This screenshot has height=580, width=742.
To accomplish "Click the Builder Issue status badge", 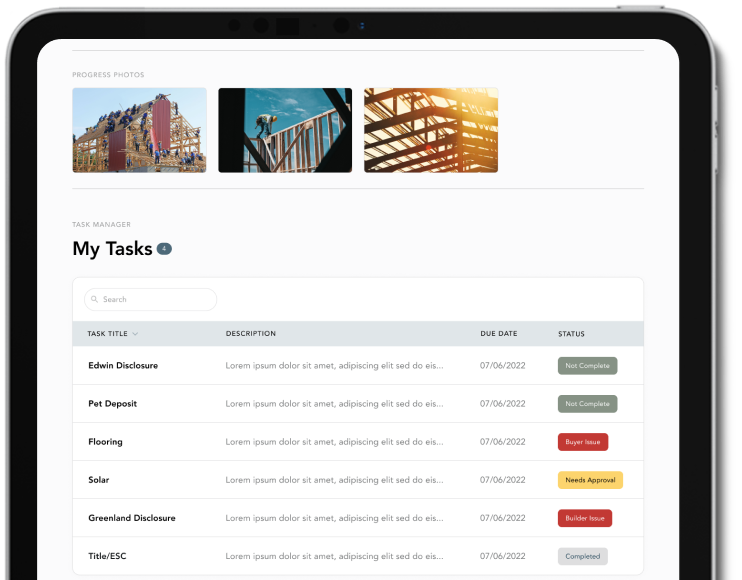I will 585,518.
